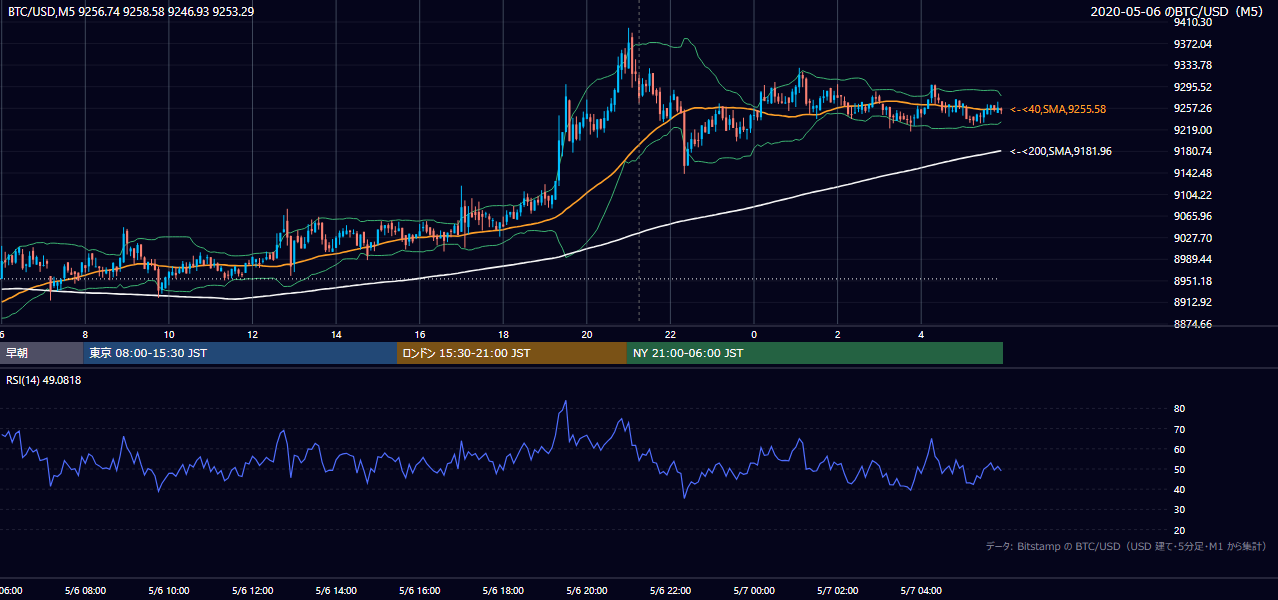Click RSI scale value 70

(1179, 429)
